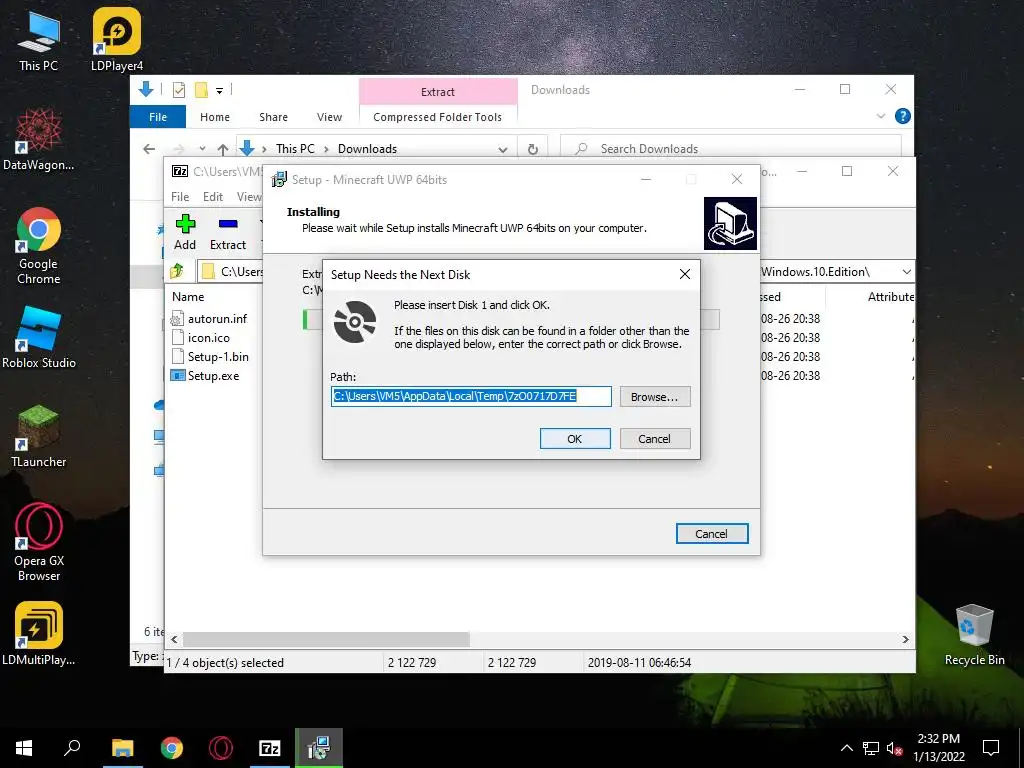
Task: Click the installation progress bar
Action: (x=511, y=320)
